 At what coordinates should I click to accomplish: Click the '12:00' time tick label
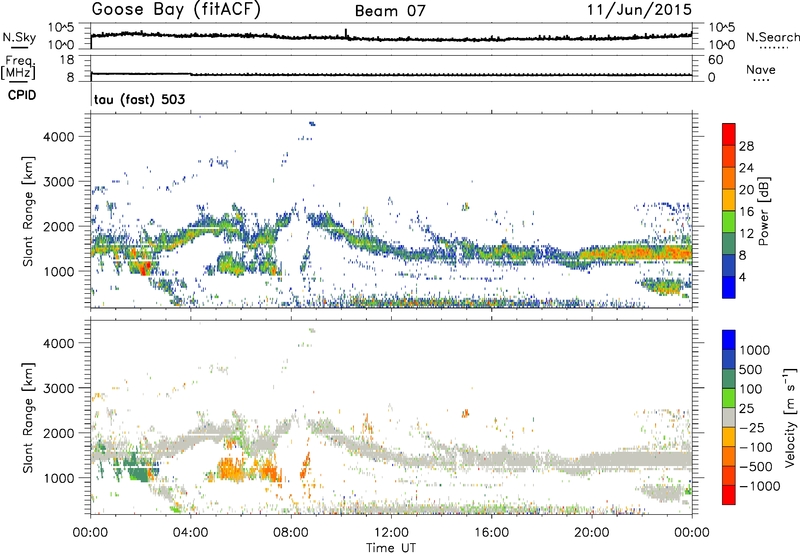pyautogui.click(x=391, y=533)
